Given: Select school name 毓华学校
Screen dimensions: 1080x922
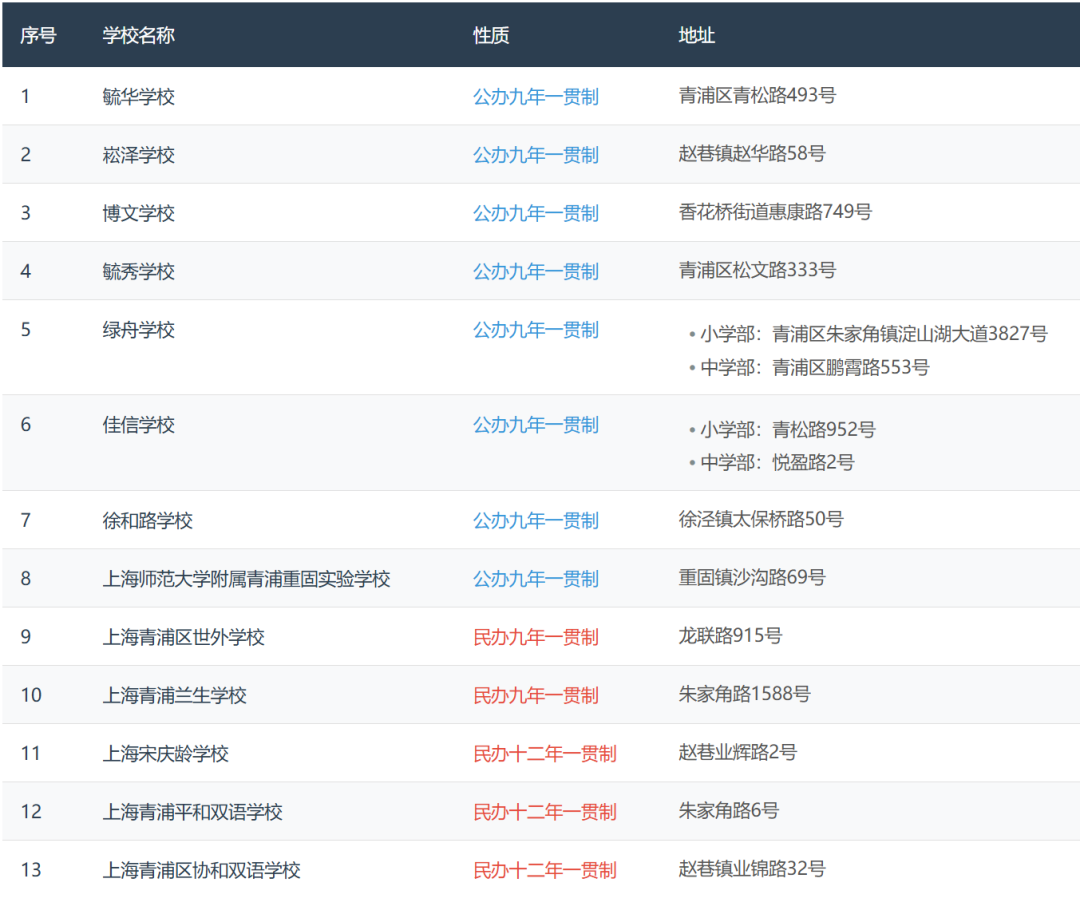Looking at the screenshot, I should pyautogui.click(x=138, y=96).
